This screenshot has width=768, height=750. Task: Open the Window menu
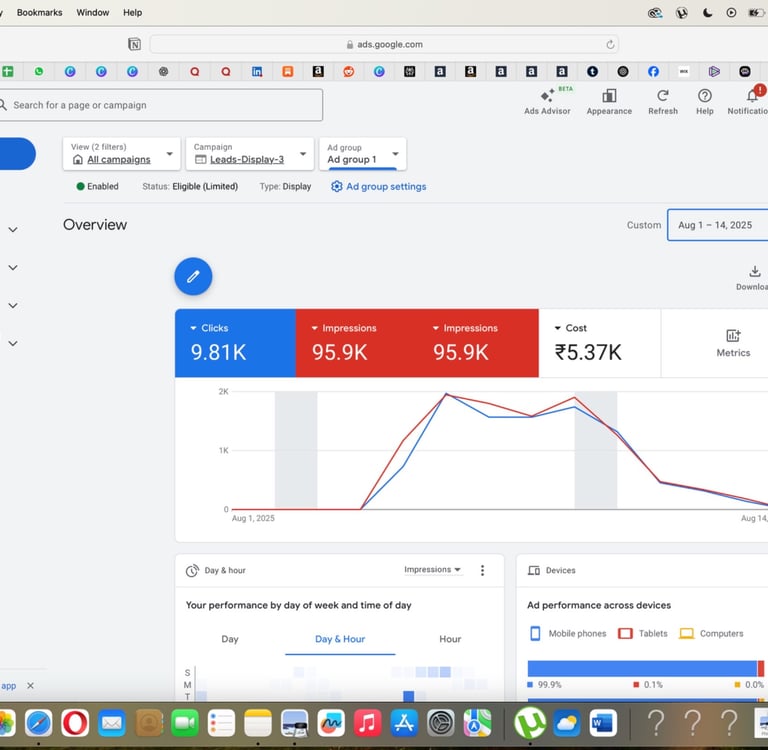tap(93, 13)
